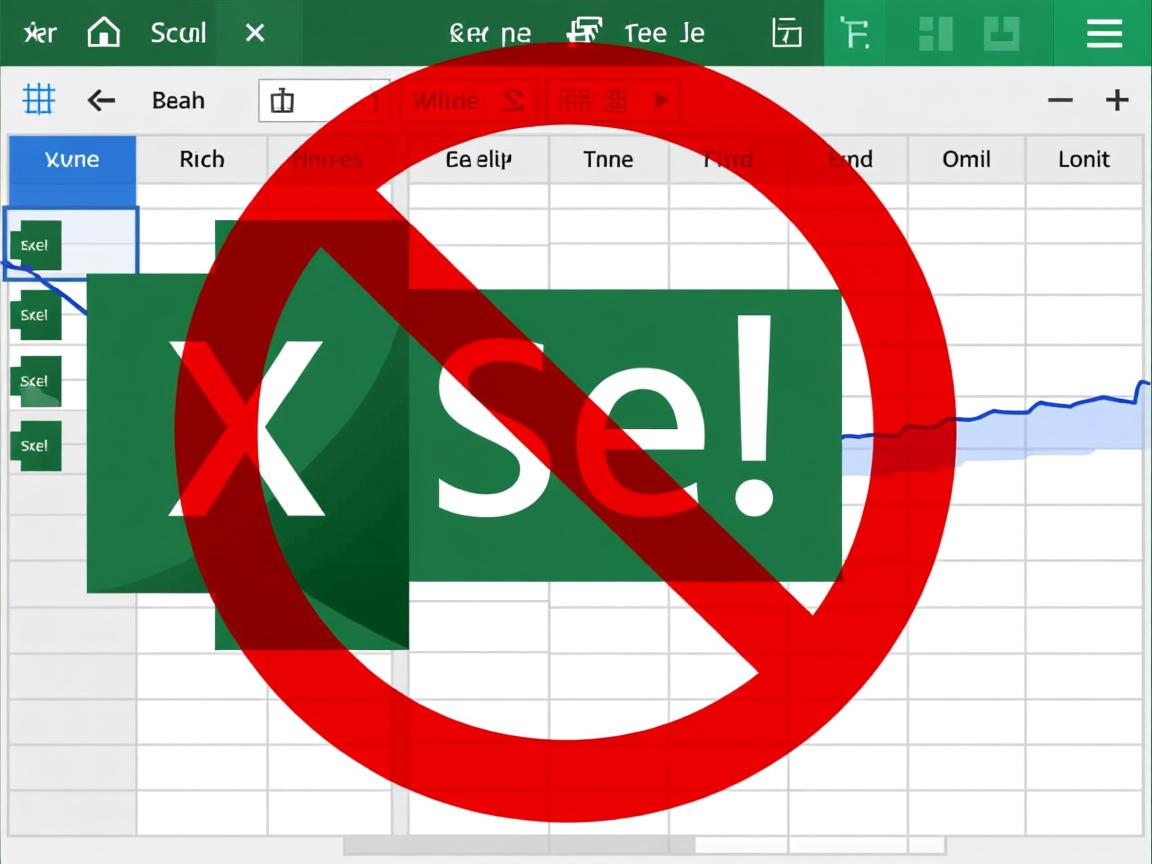Open the Tee Je menu item
This screenshot has width=1152, height=864.
click(x=663, y=33)
